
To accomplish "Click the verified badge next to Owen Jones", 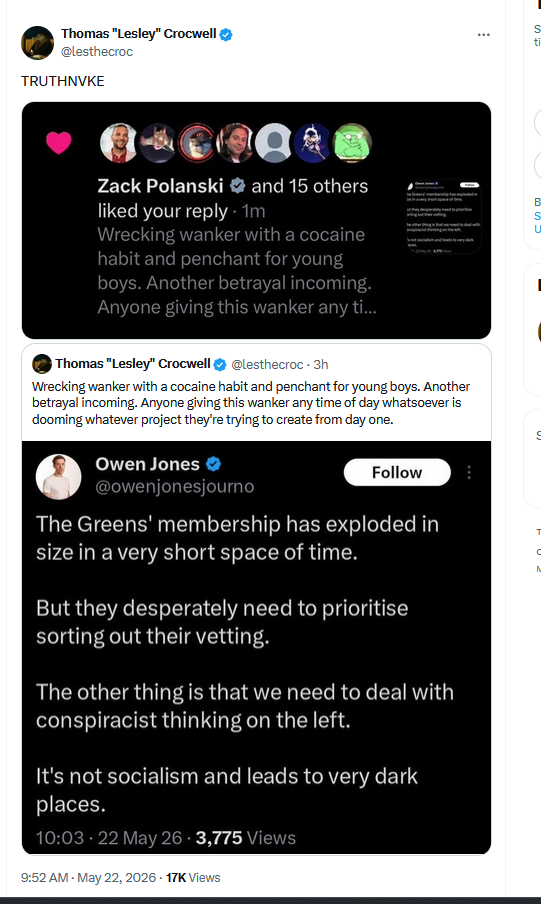I will [213, 464].
